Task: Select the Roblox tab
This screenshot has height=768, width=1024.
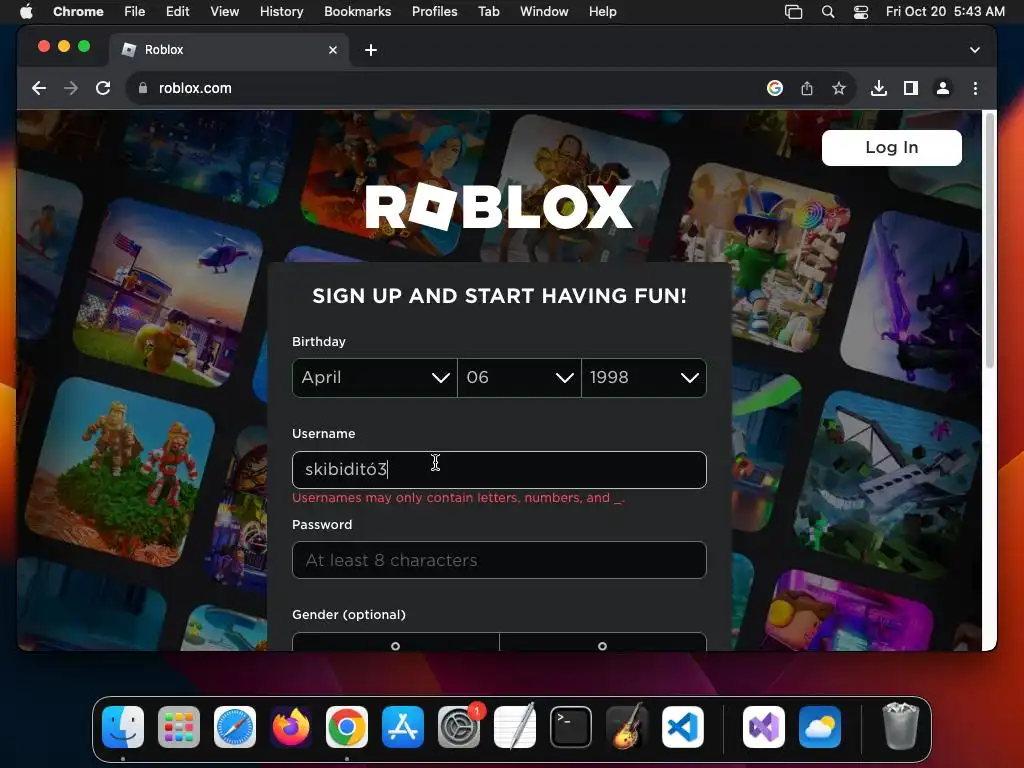Action: pyautogui.click(x=229, y=50)
